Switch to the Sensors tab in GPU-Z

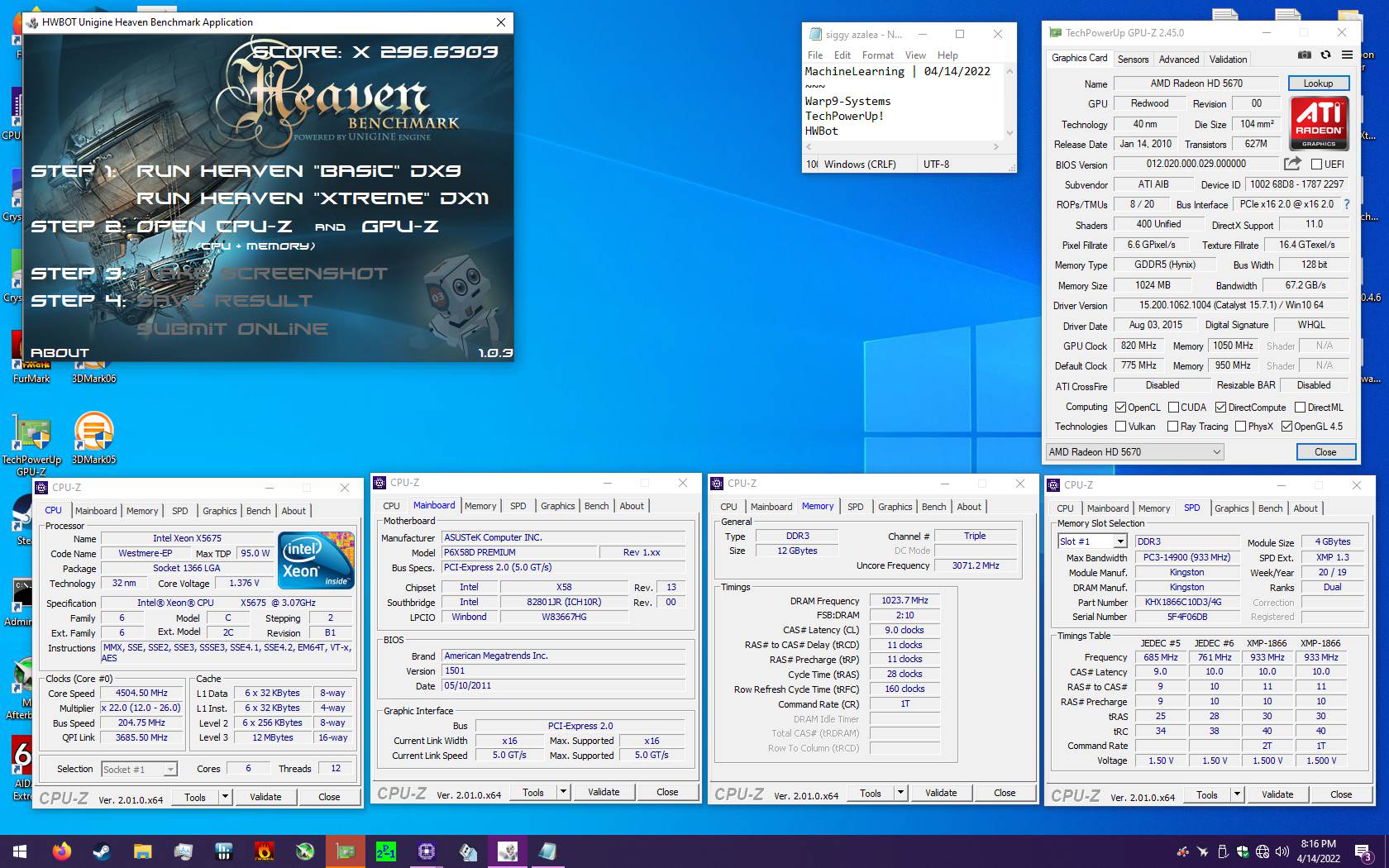[x=1133, y=60]
